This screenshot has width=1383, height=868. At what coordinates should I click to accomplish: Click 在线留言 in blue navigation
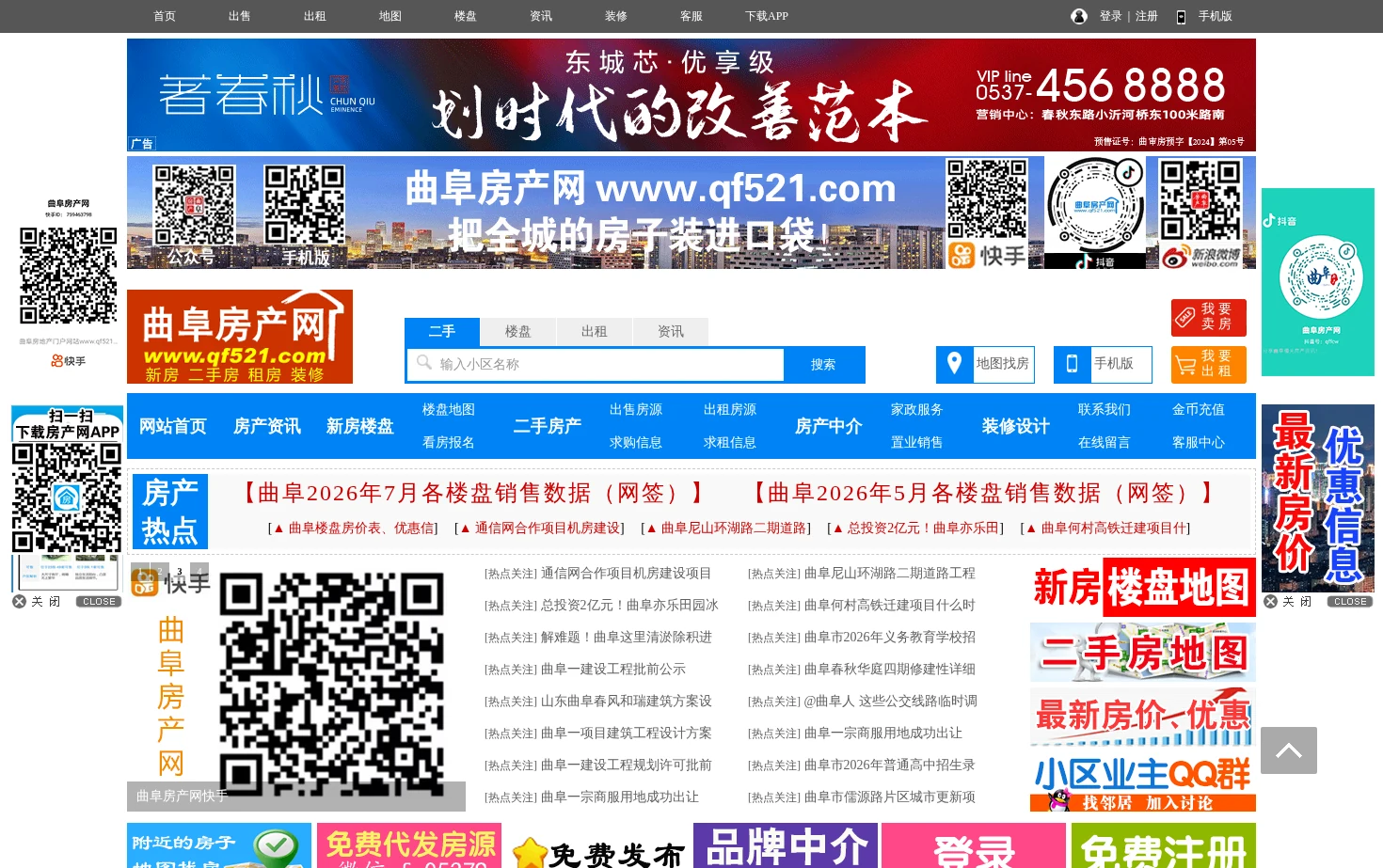1105,443
